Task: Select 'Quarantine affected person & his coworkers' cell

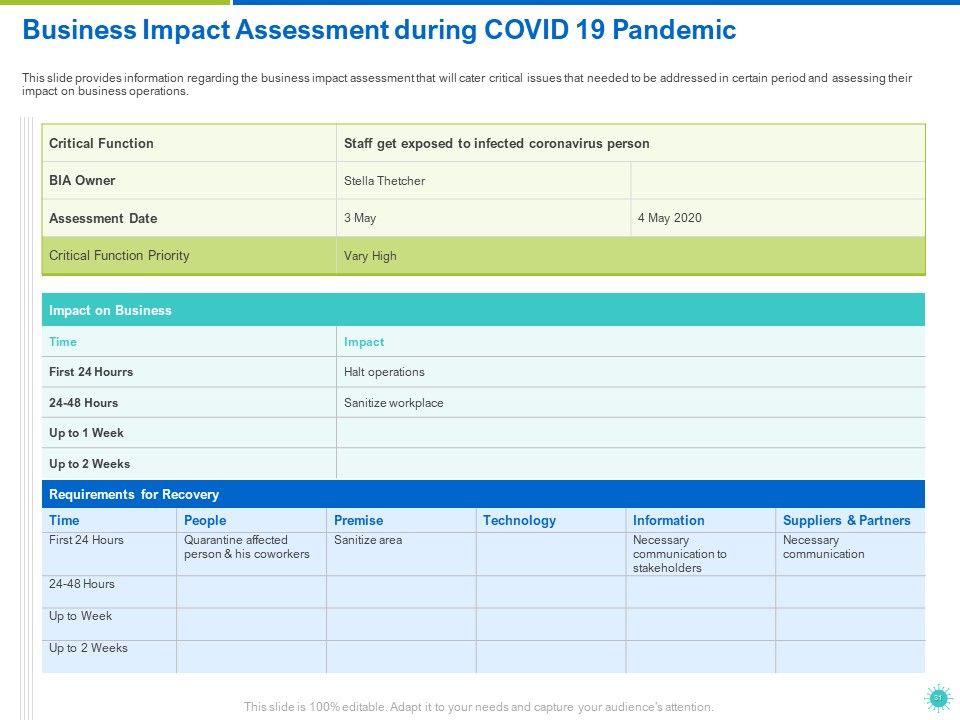Action: pyautogui.click(x=250, y=548)
